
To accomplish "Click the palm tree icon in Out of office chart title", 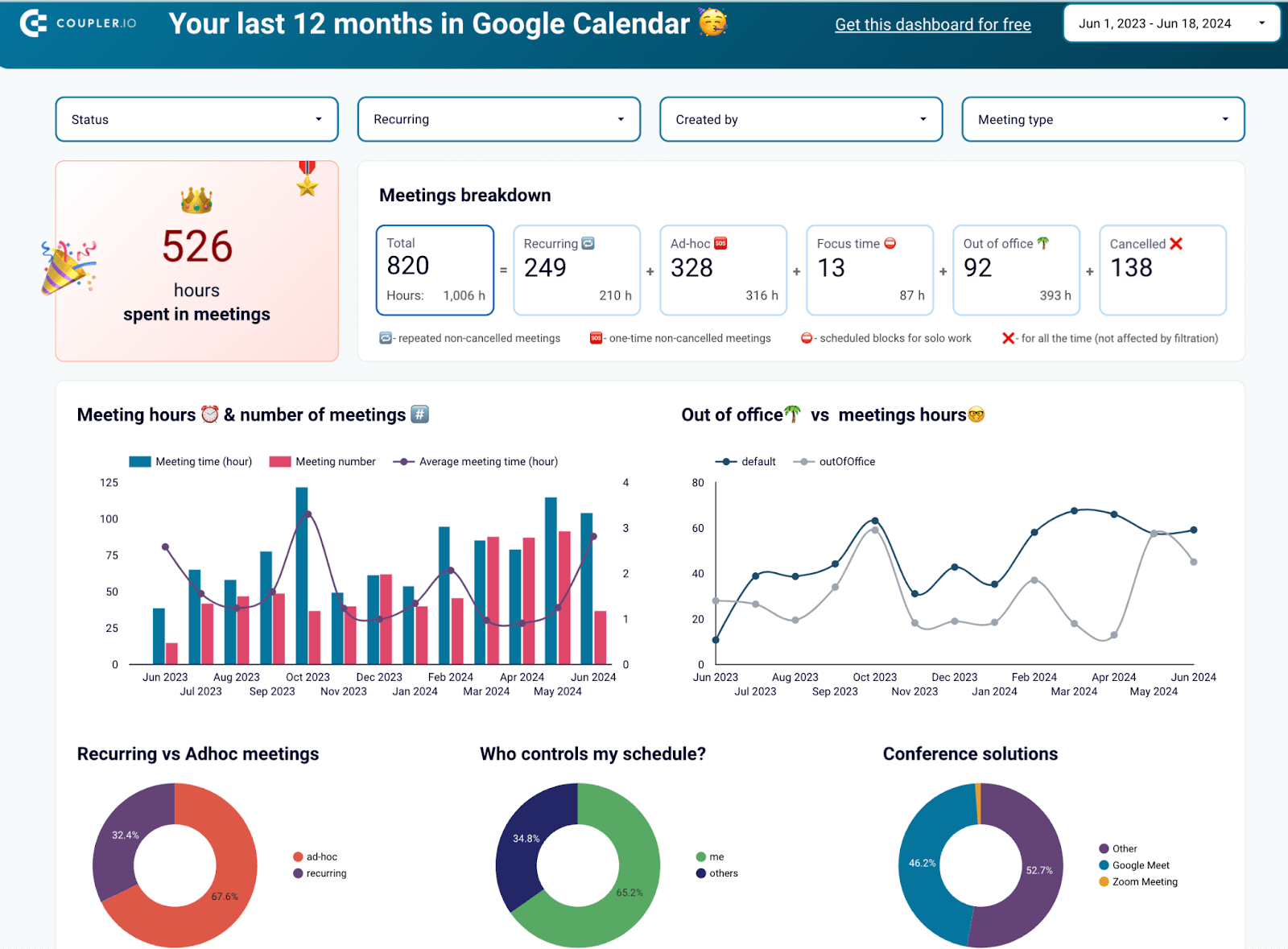I will (793, 414).
